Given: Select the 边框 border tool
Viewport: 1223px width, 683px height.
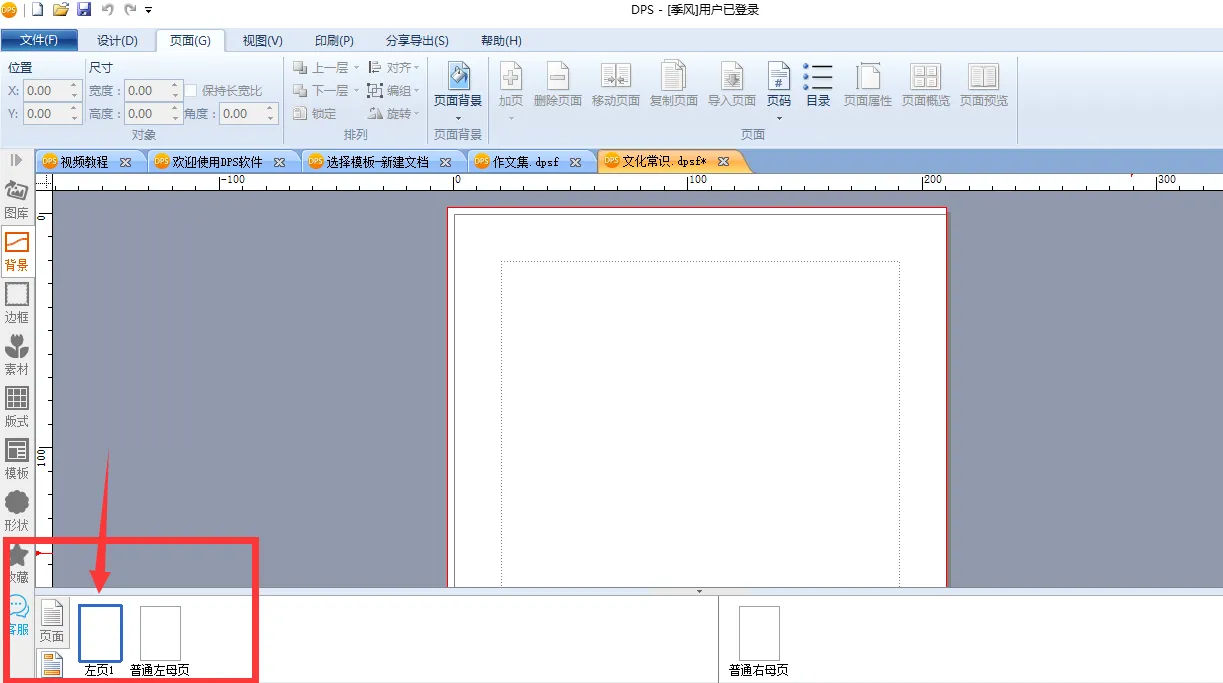Looking at the screenshot, I should [x=16, y=302].
